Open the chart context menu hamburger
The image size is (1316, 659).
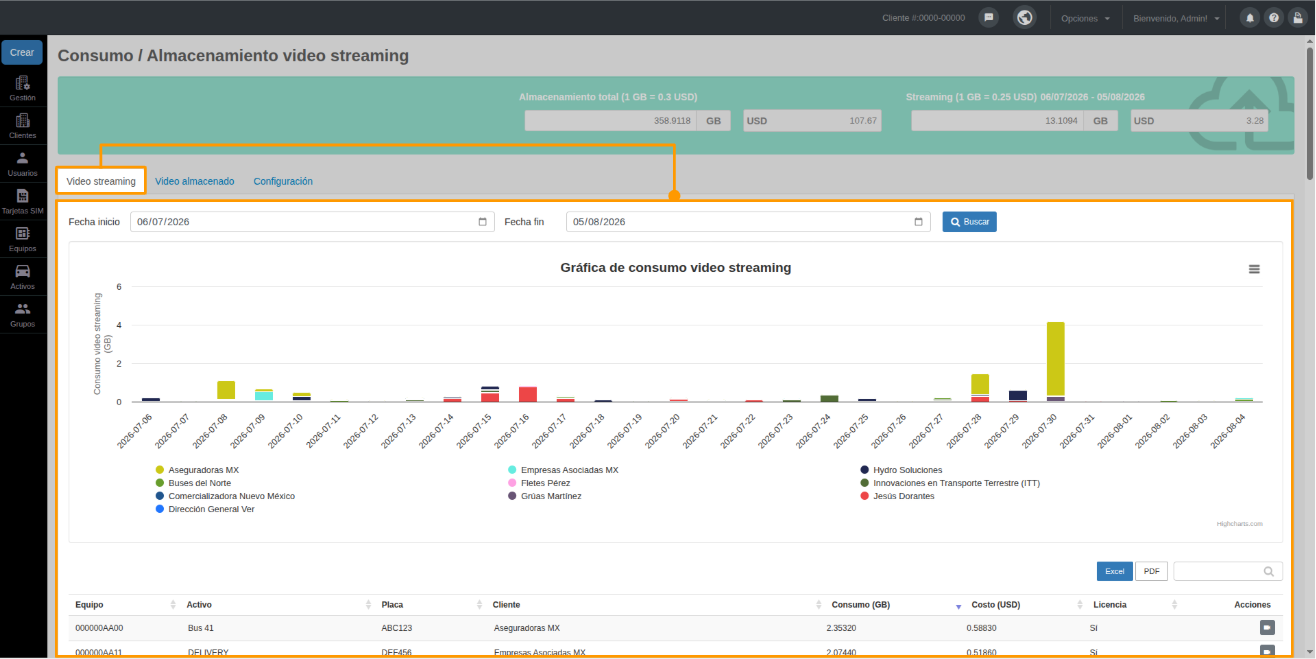(1254, 269)
